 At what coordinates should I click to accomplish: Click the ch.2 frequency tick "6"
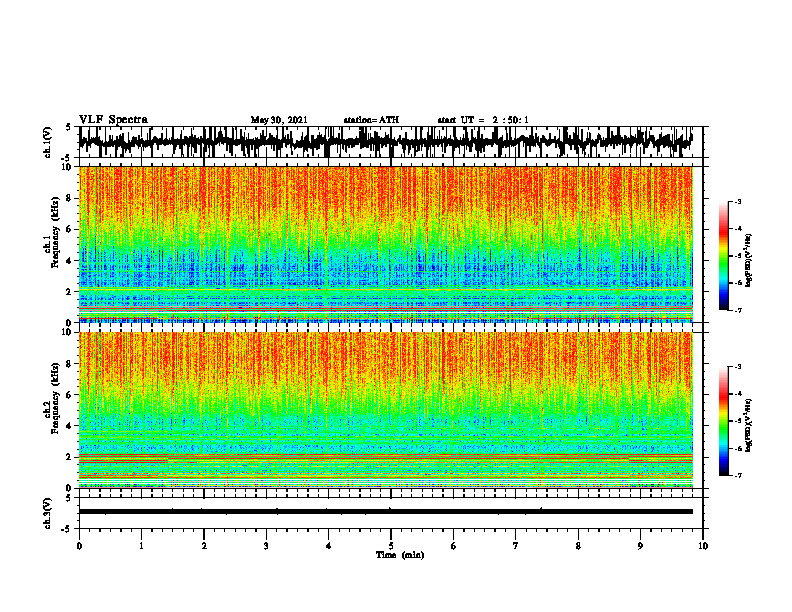[70, 395]
